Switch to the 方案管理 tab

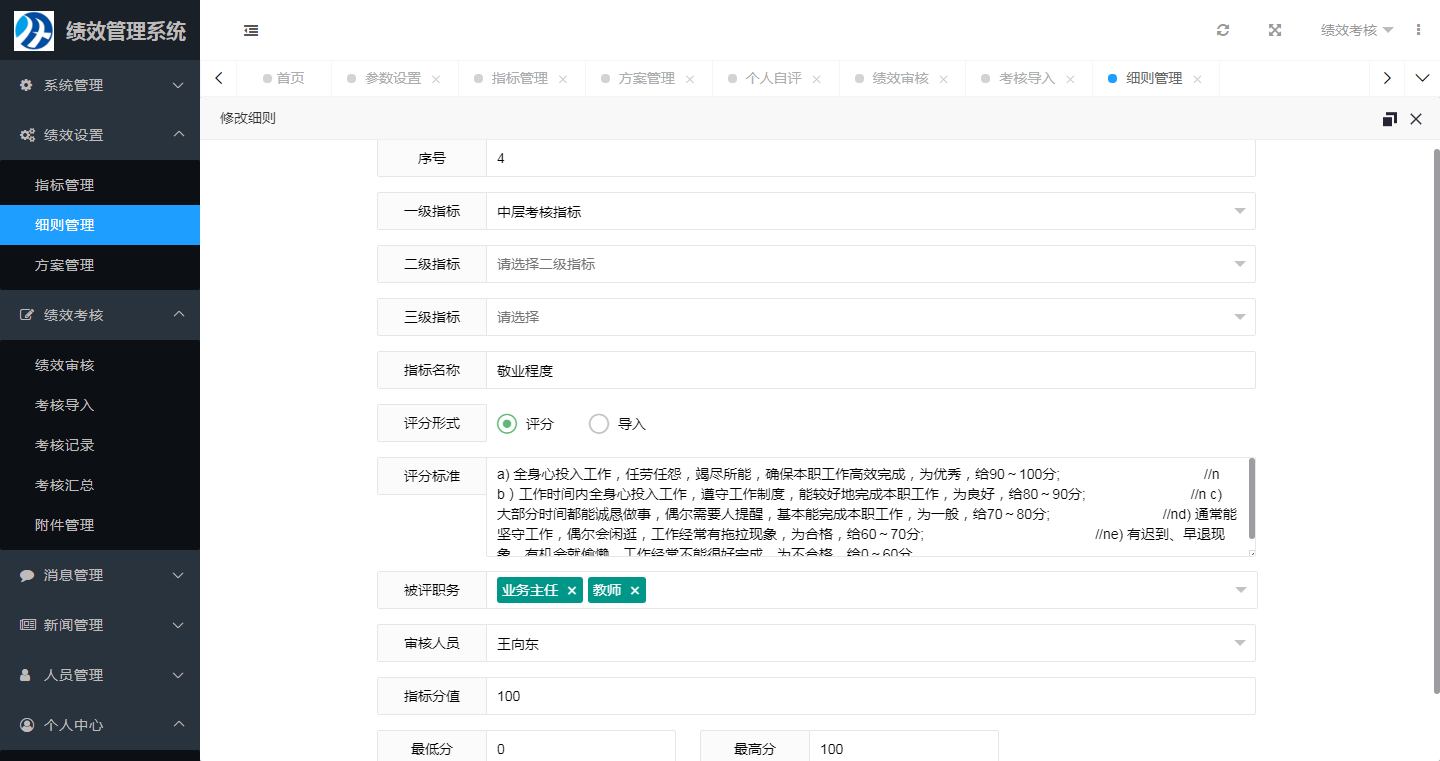(x=646, y=78)
